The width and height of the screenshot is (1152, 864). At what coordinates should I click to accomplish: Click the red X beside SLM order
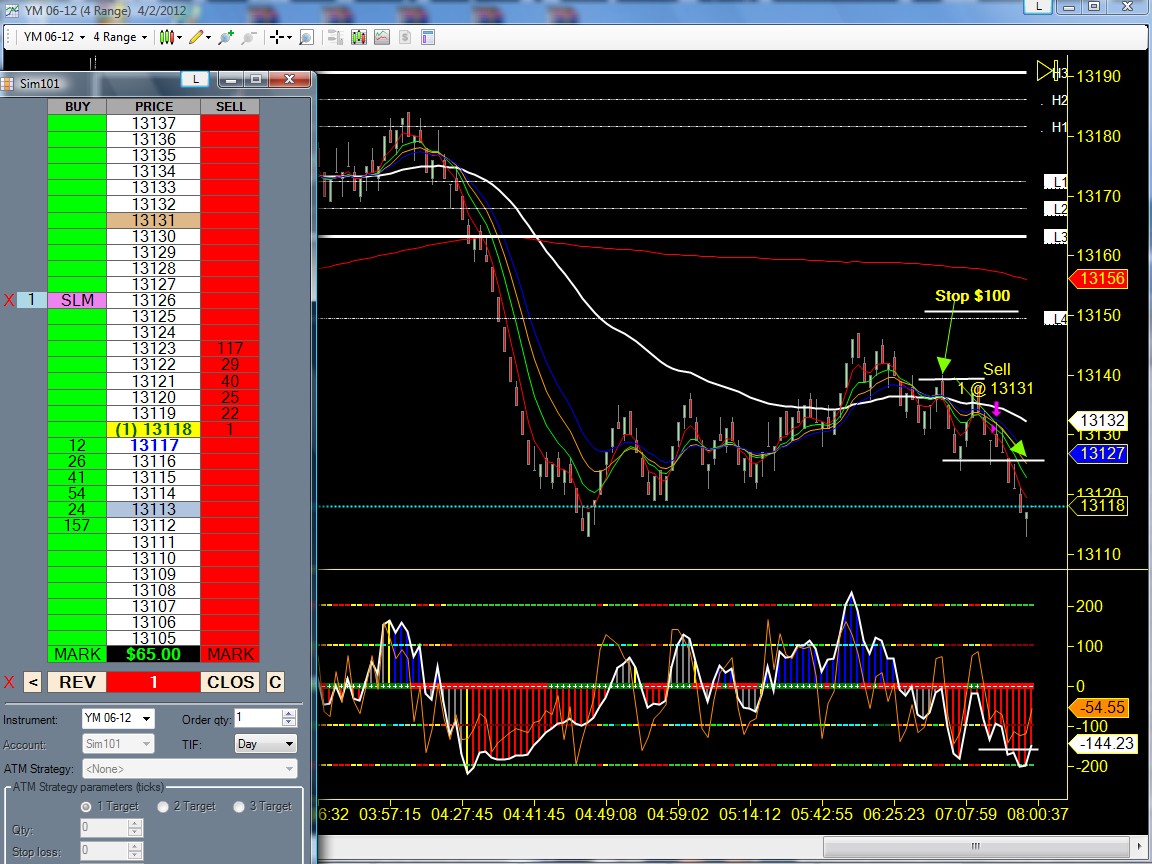click(9, 300)
